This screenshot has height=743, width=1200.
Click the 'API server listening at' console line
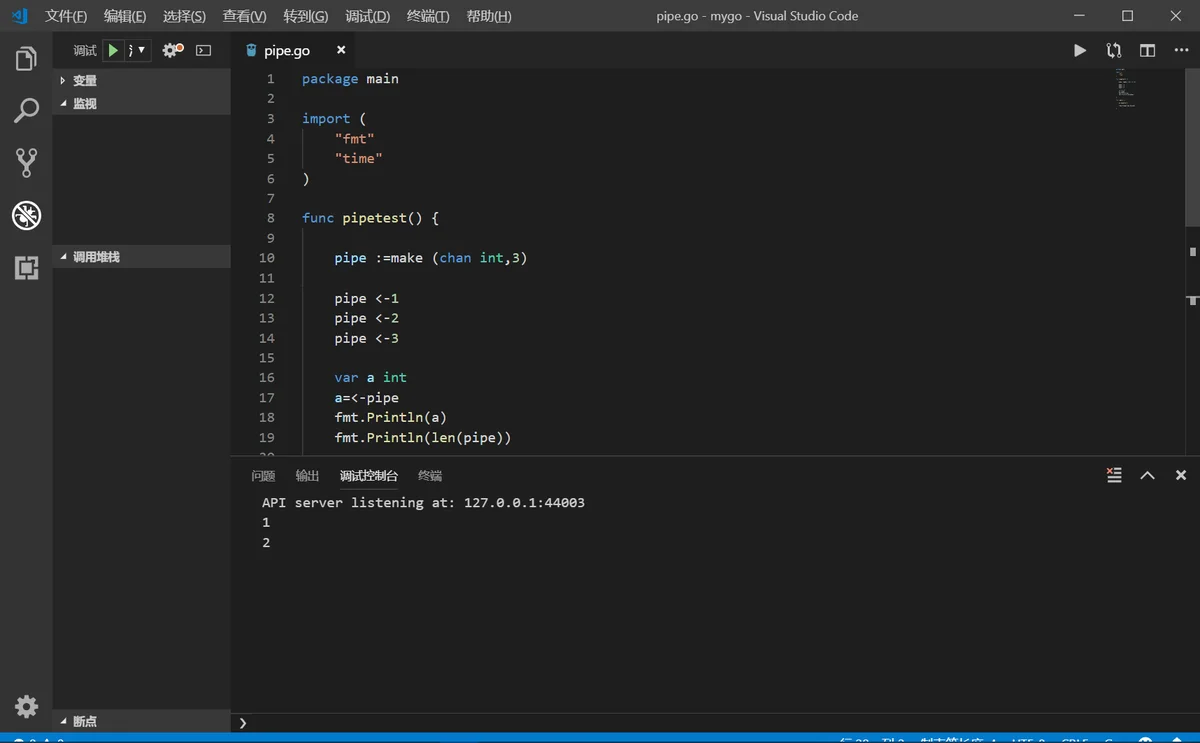[x=423, y=502]
